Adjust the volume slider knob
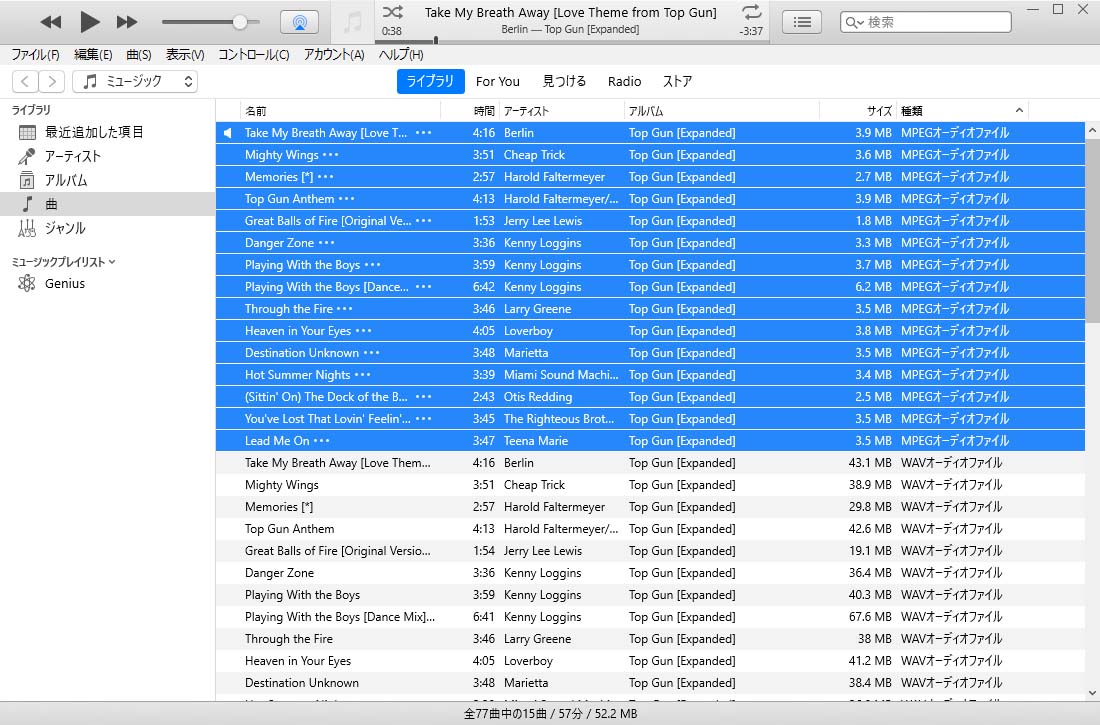1100x725 pixels. (240, 22)
